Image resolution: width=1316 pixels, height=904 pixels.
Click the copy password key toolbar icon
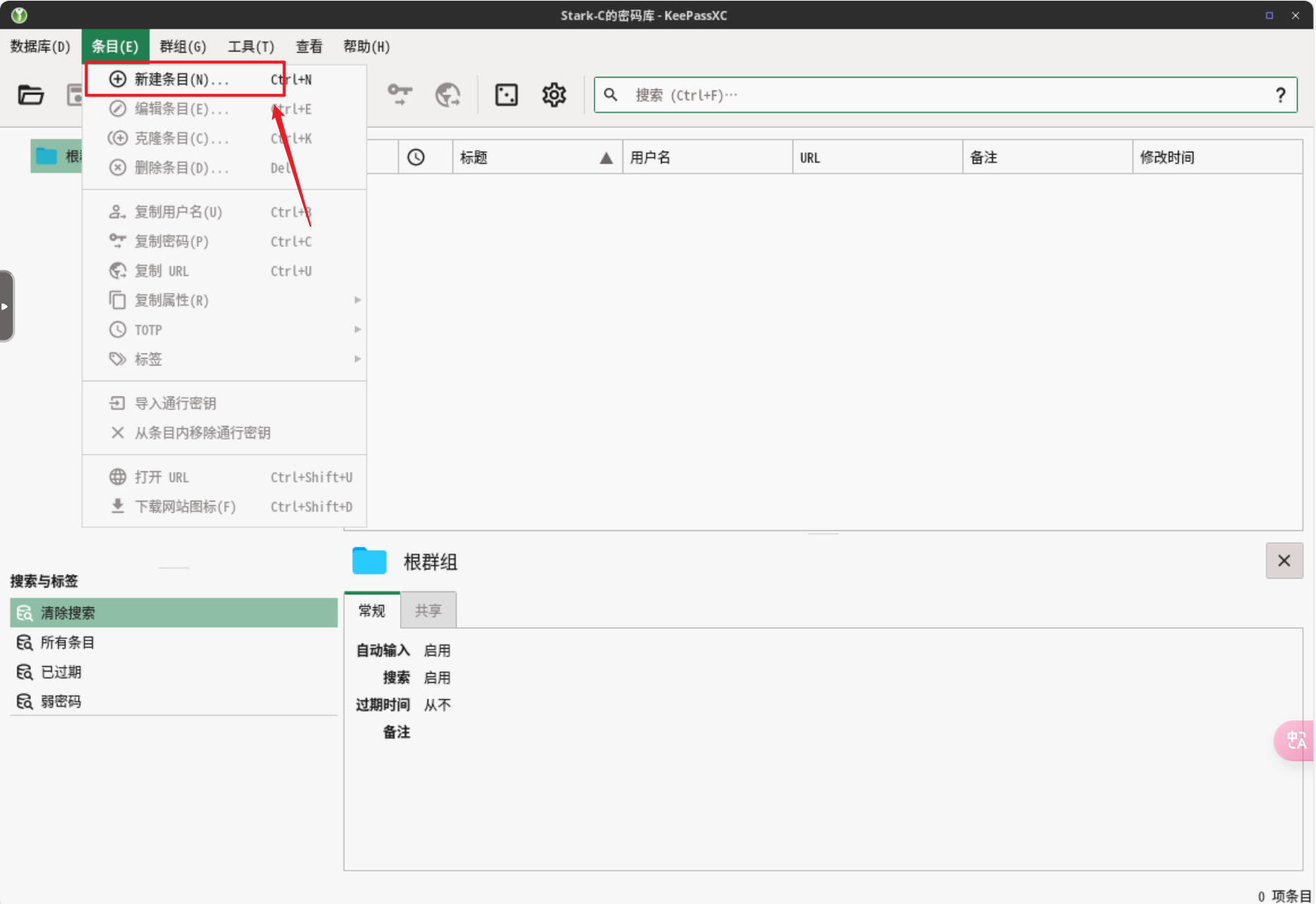[400, 95]
